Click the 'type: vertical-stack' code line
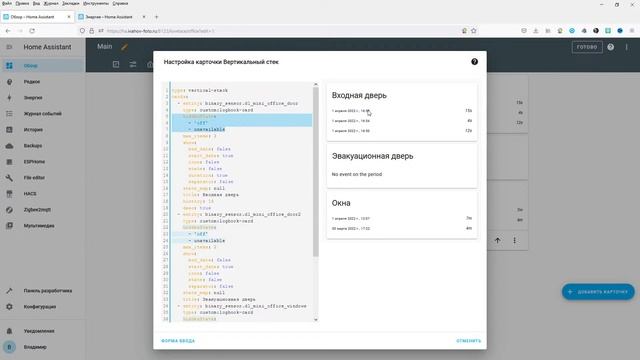 pos(200,90)
